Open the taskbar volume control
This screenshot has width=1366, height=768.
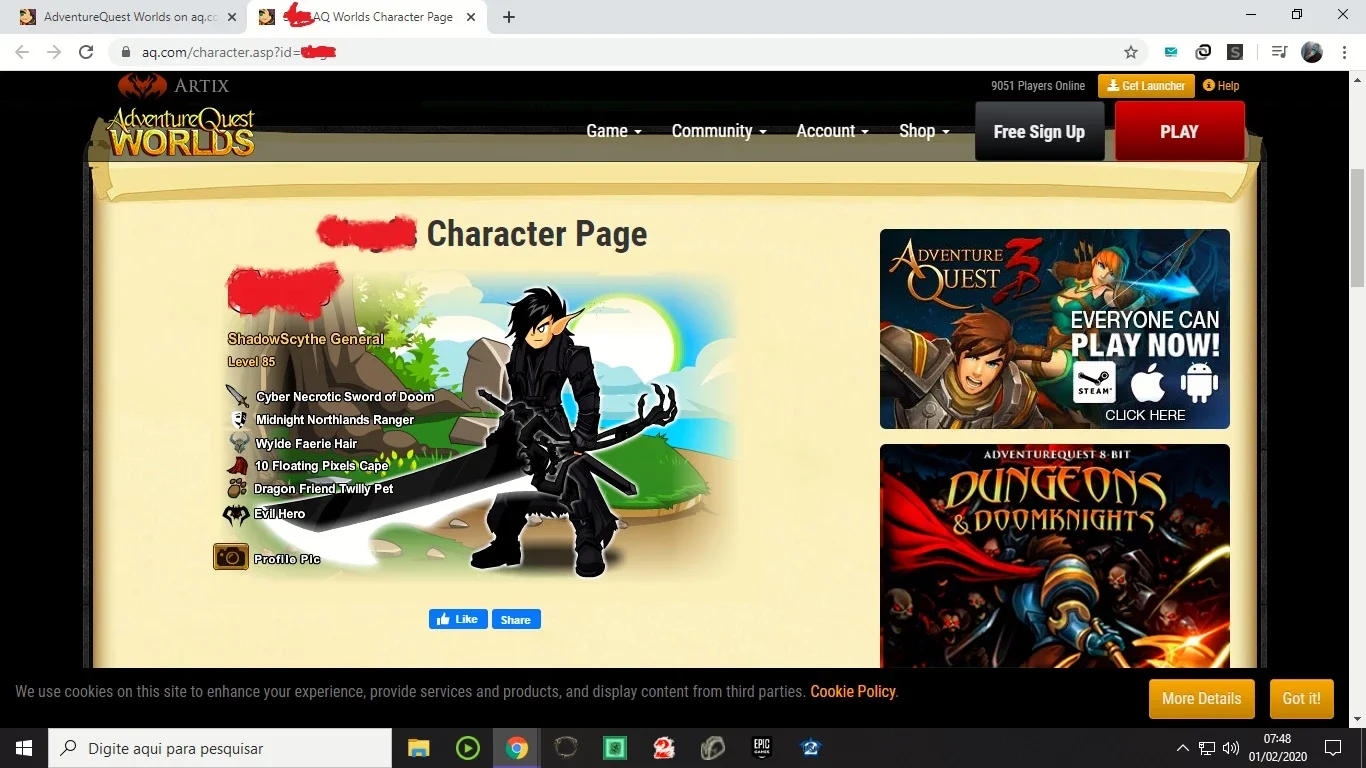click(x=1230, y=748)
